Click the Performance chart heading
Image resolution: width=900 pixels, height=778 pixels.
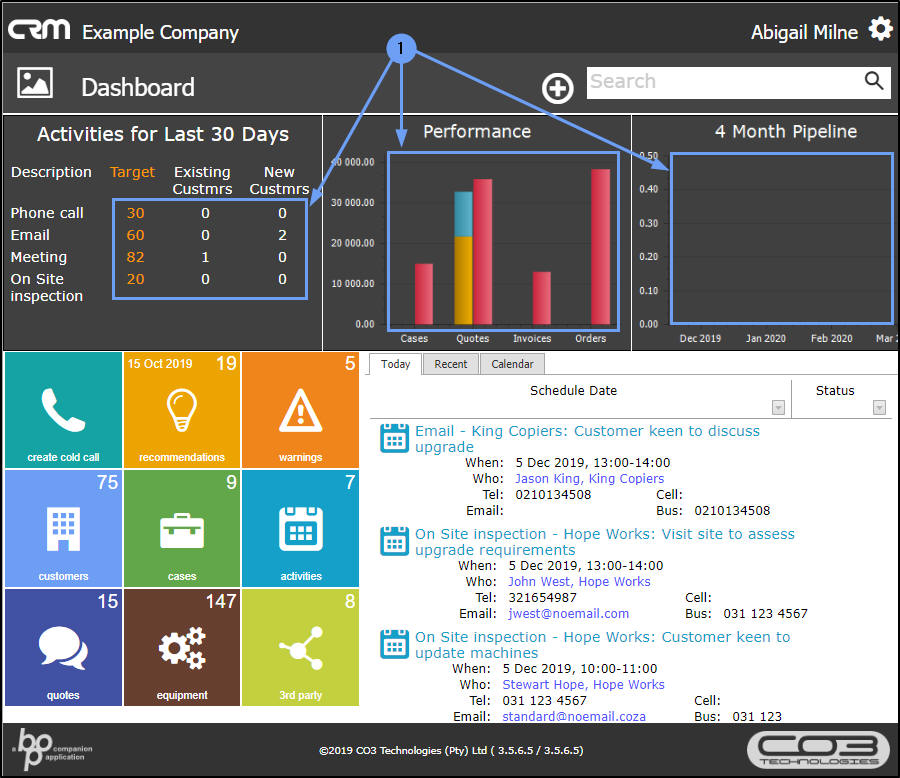coord(477,131)
